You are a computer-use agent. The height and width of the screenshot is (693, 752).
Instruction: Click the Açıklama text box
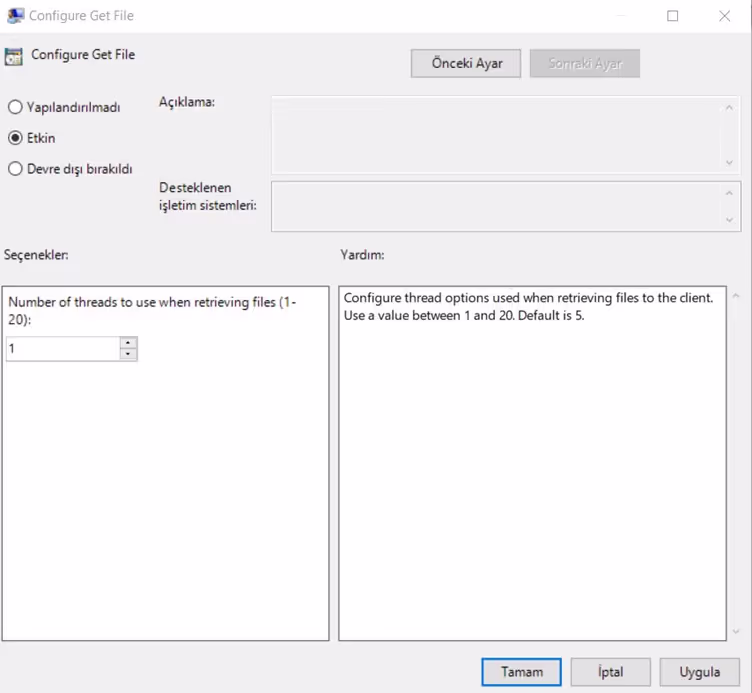click(x=506, y=135)
